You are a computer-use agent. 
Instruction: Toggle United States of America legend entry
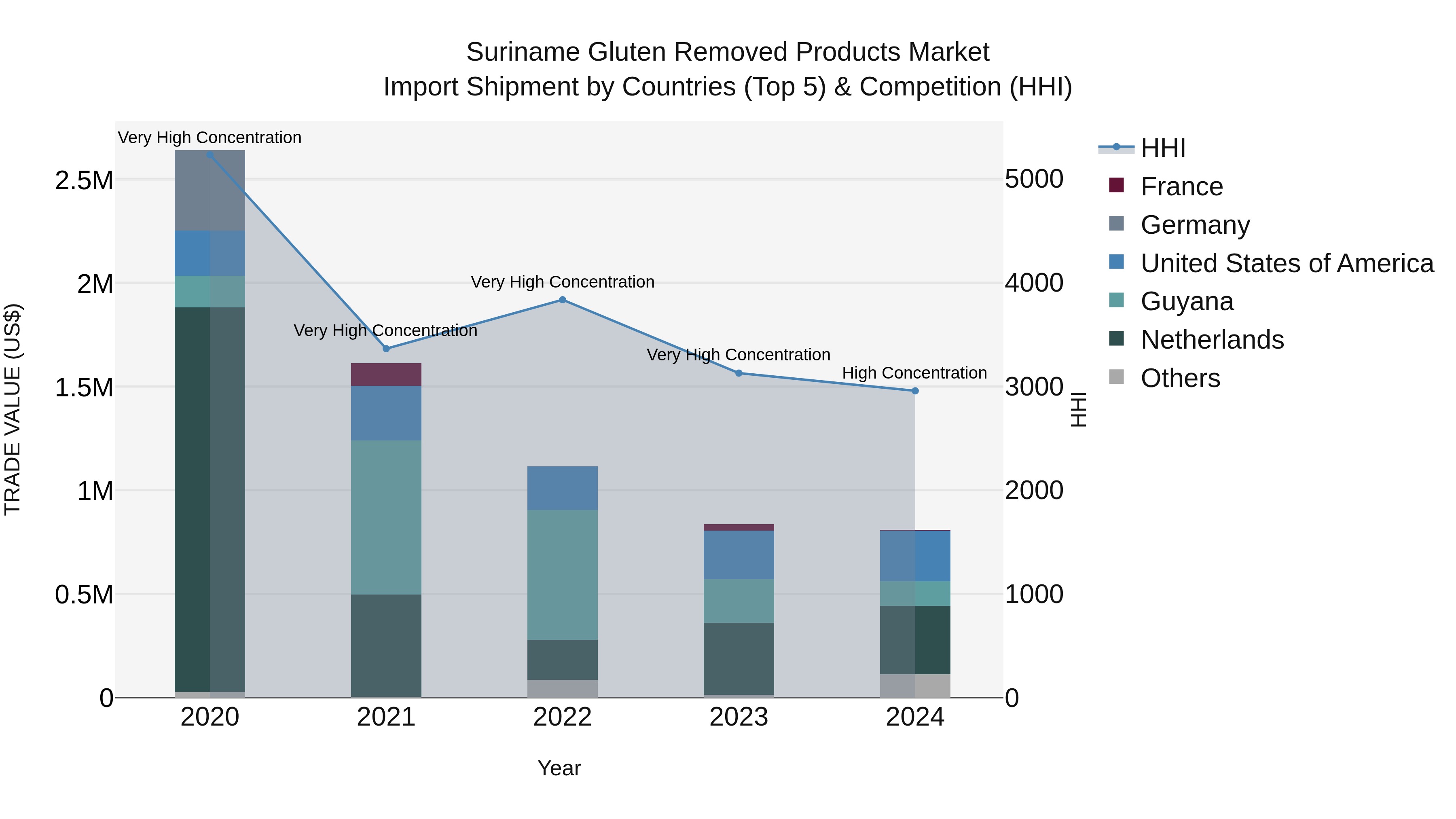(1271, 263)
